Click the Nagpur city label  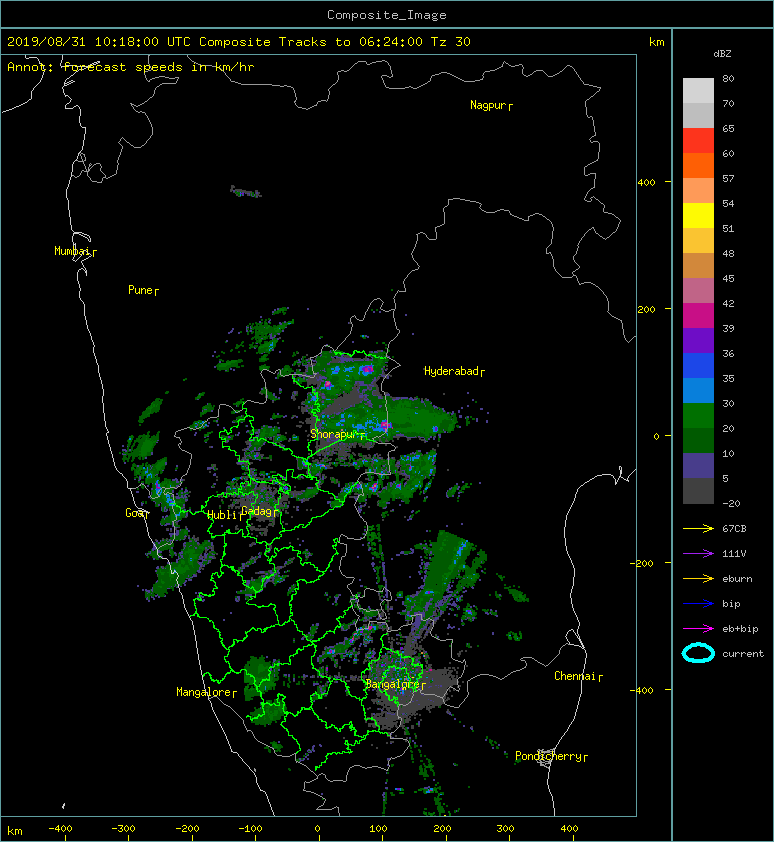[491, 105]
